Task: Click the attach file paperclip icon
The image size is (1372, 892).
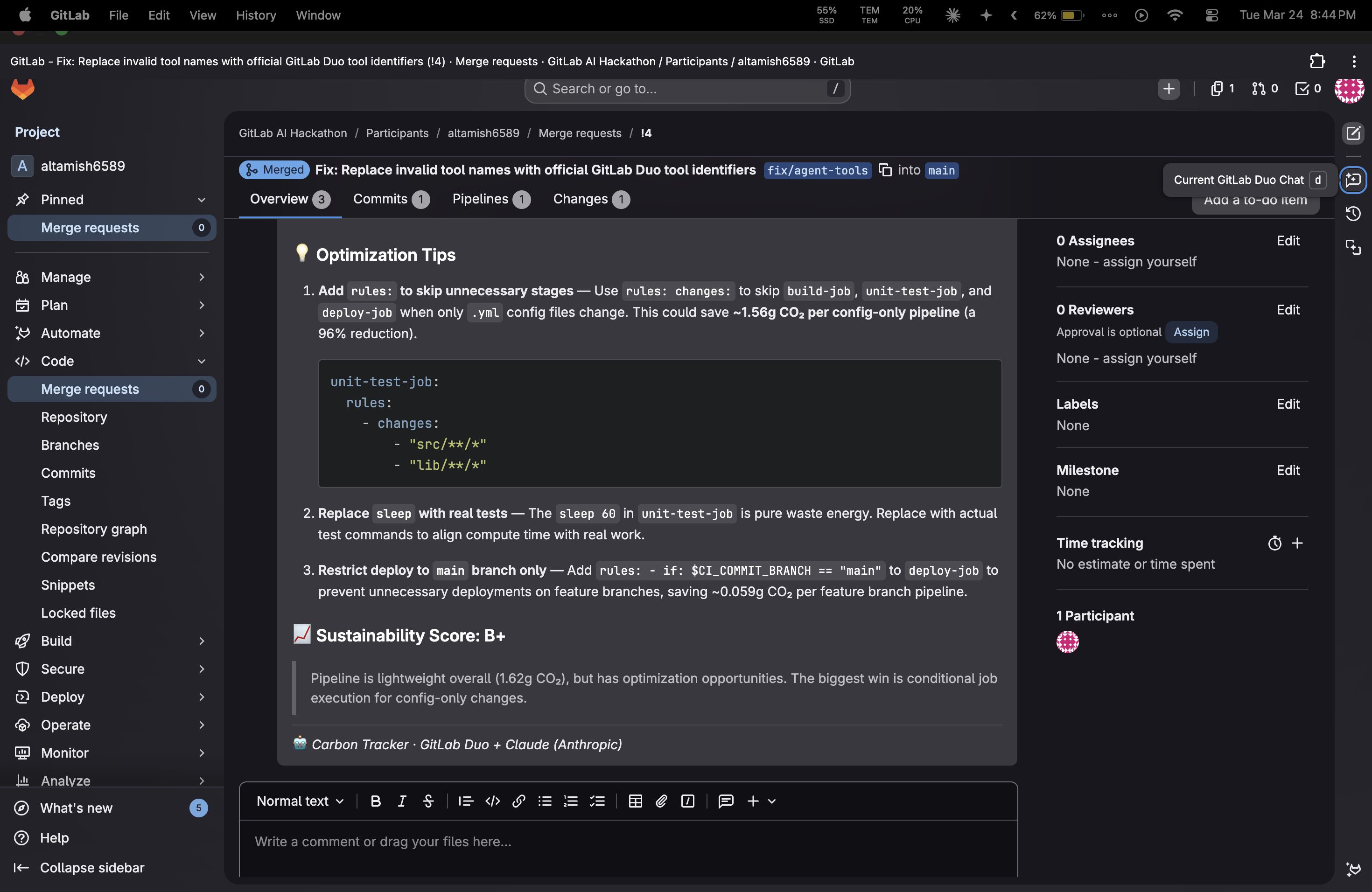Action: [x=661, y=801]
